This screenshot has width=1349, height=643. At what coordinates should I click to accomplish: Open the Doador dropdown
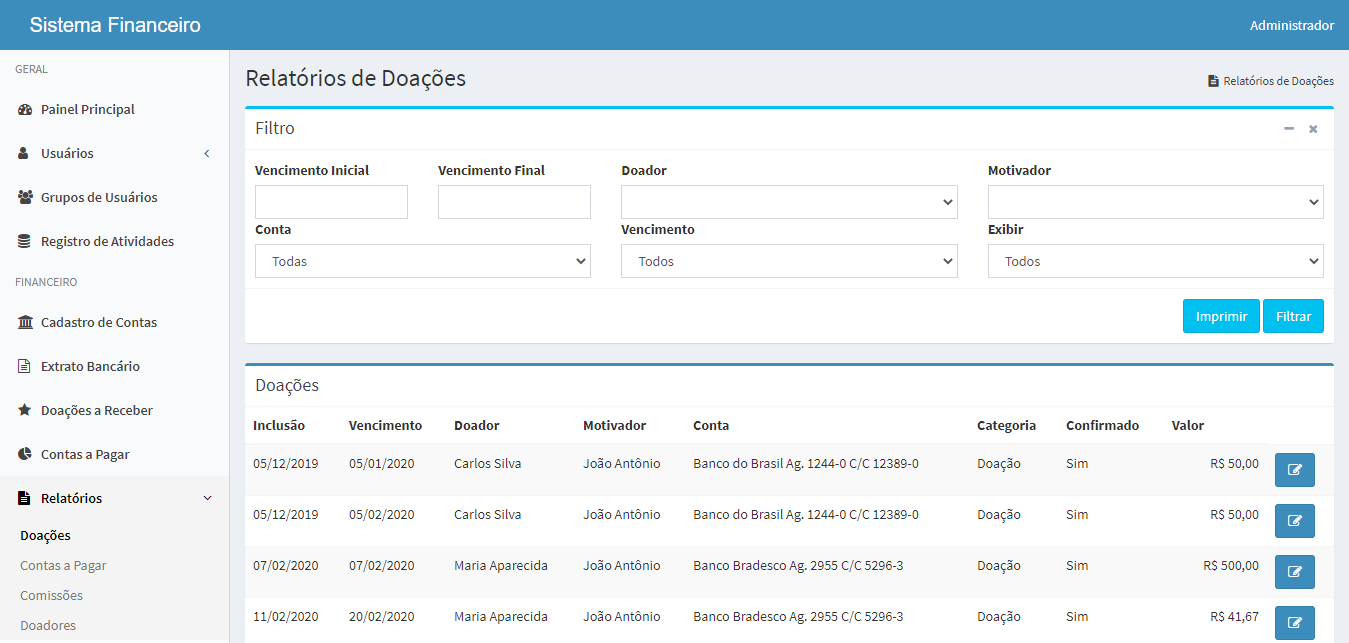pyautogui.click(x=789, y=202)
